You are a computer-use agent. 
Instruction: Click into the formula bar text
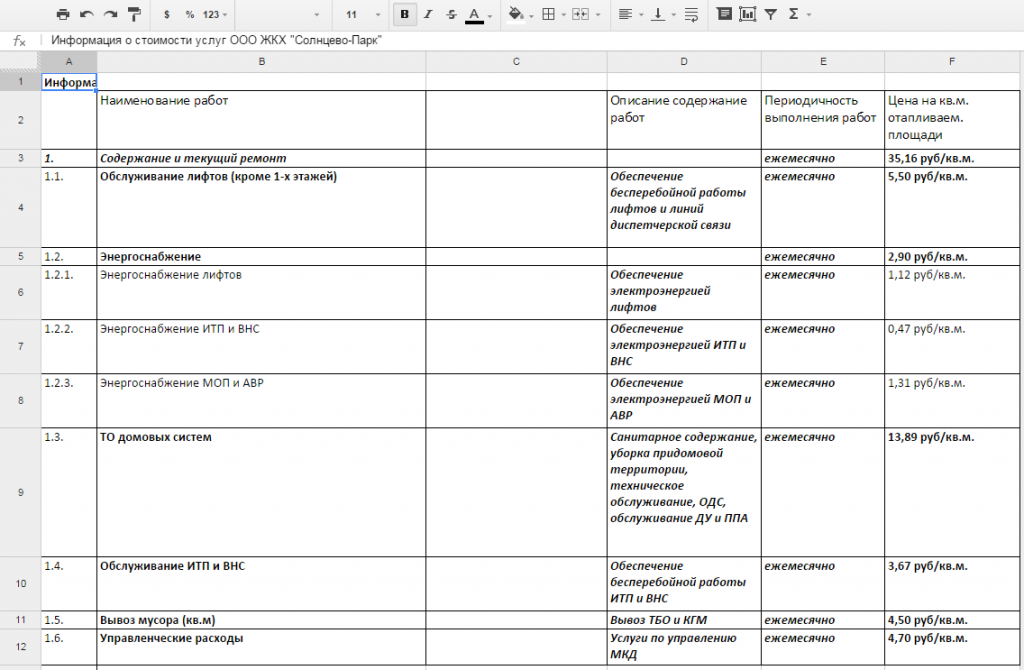(216, 40)
